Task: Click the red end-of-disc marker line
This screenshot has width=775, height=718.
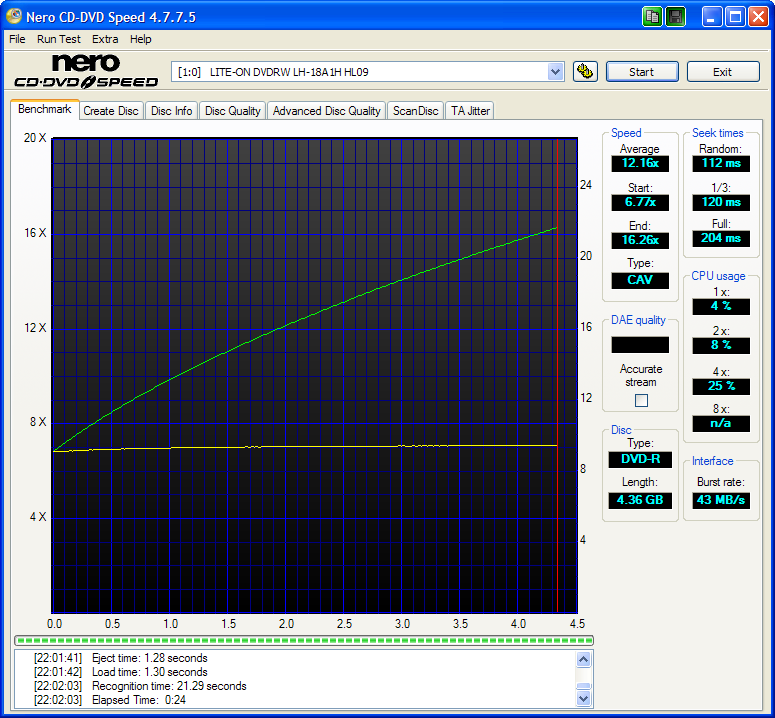Action: point(558,376)
